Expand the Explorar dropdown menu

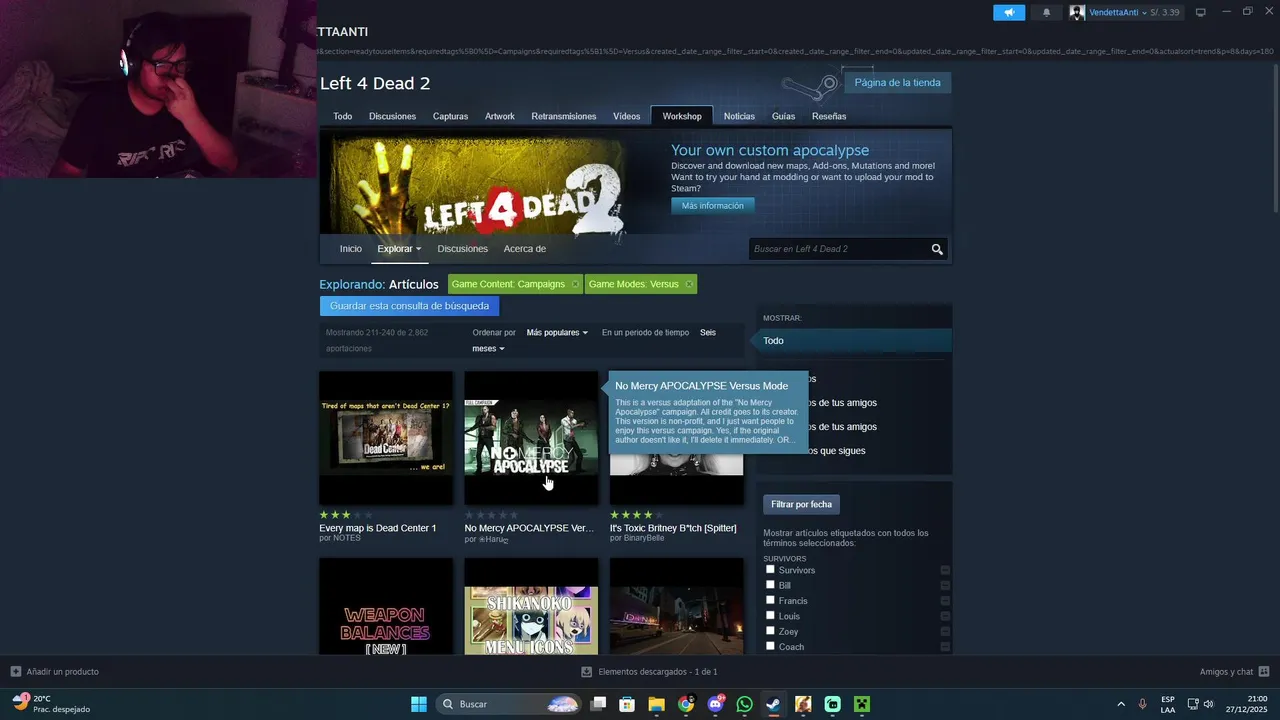pyautogui.click(x=399, y=249)
